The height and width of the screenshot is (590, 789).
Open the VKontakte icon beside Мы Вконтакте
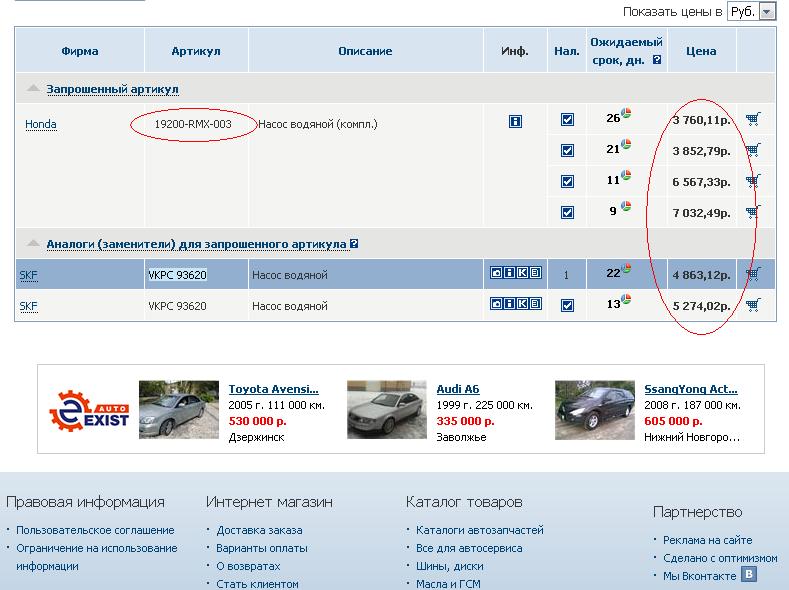pos(749,574)
